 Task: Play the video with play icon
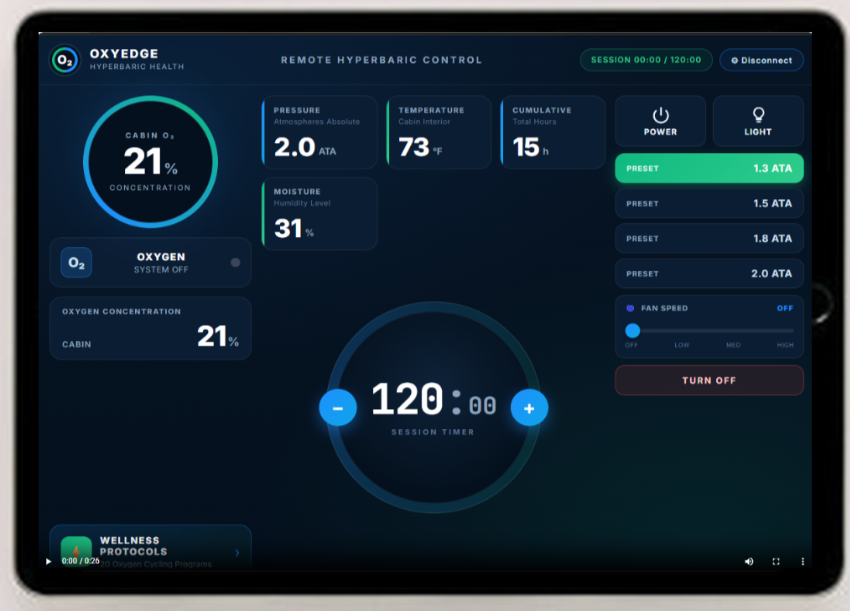[x=48, y=562]
